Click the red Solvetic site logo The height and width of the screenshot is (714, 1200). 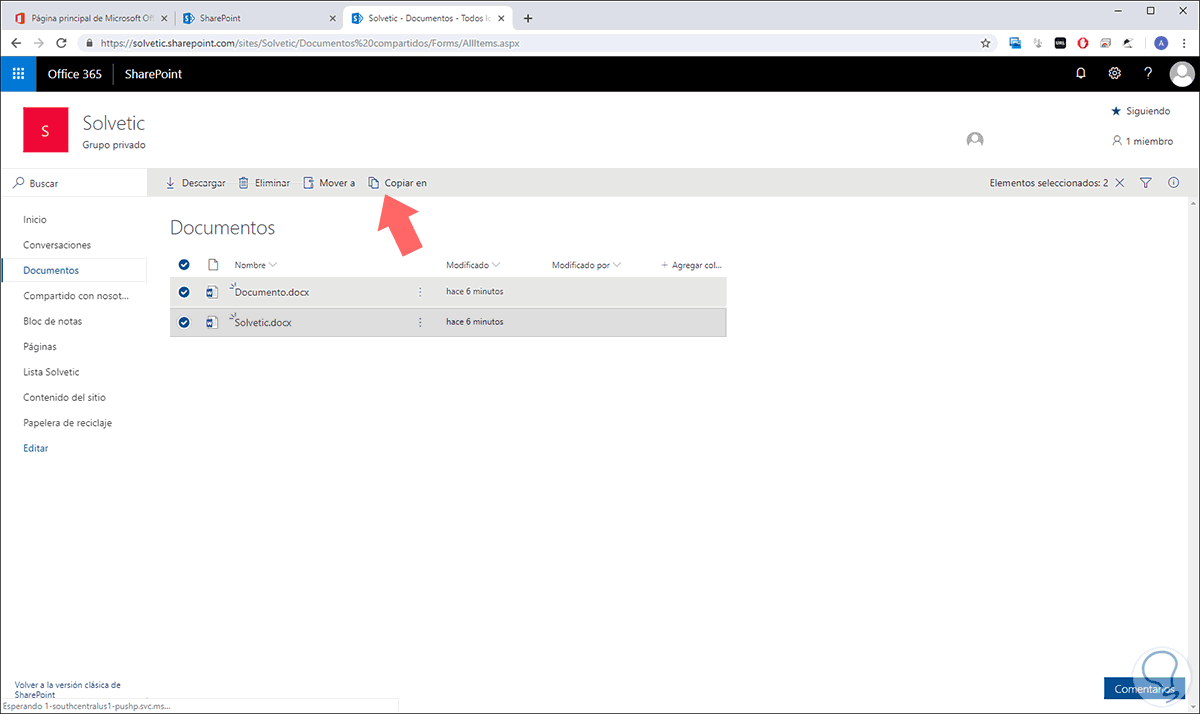click(45, 131)
